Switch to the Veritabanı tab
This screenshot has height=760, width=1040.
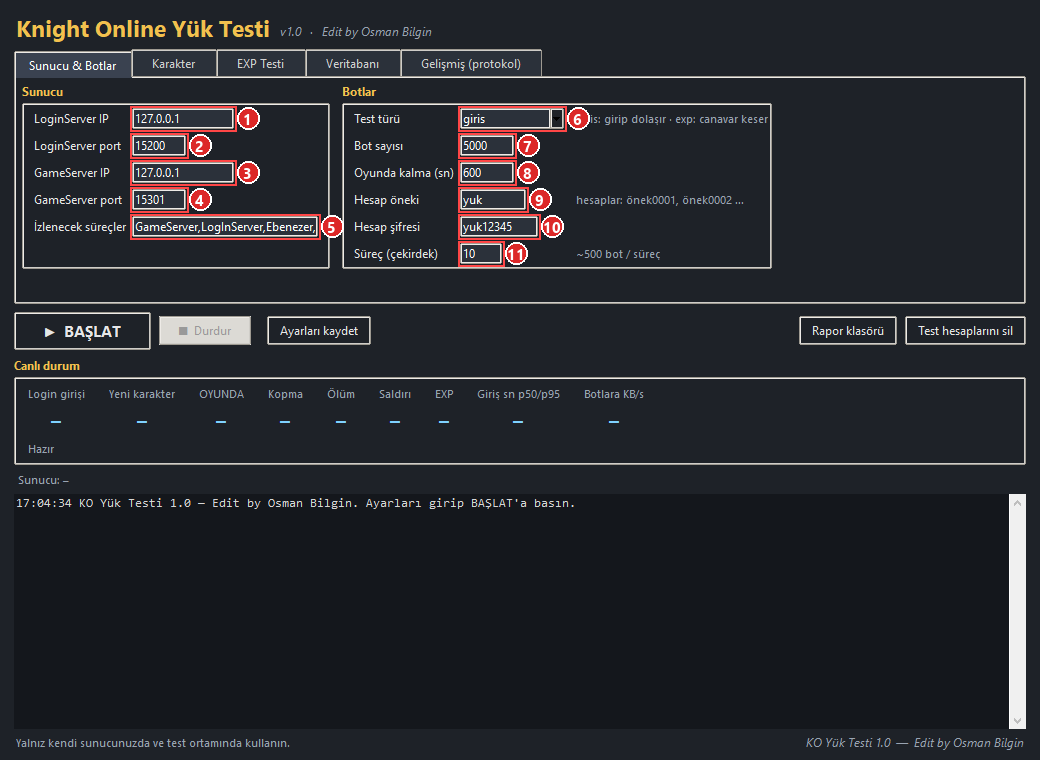352,64
